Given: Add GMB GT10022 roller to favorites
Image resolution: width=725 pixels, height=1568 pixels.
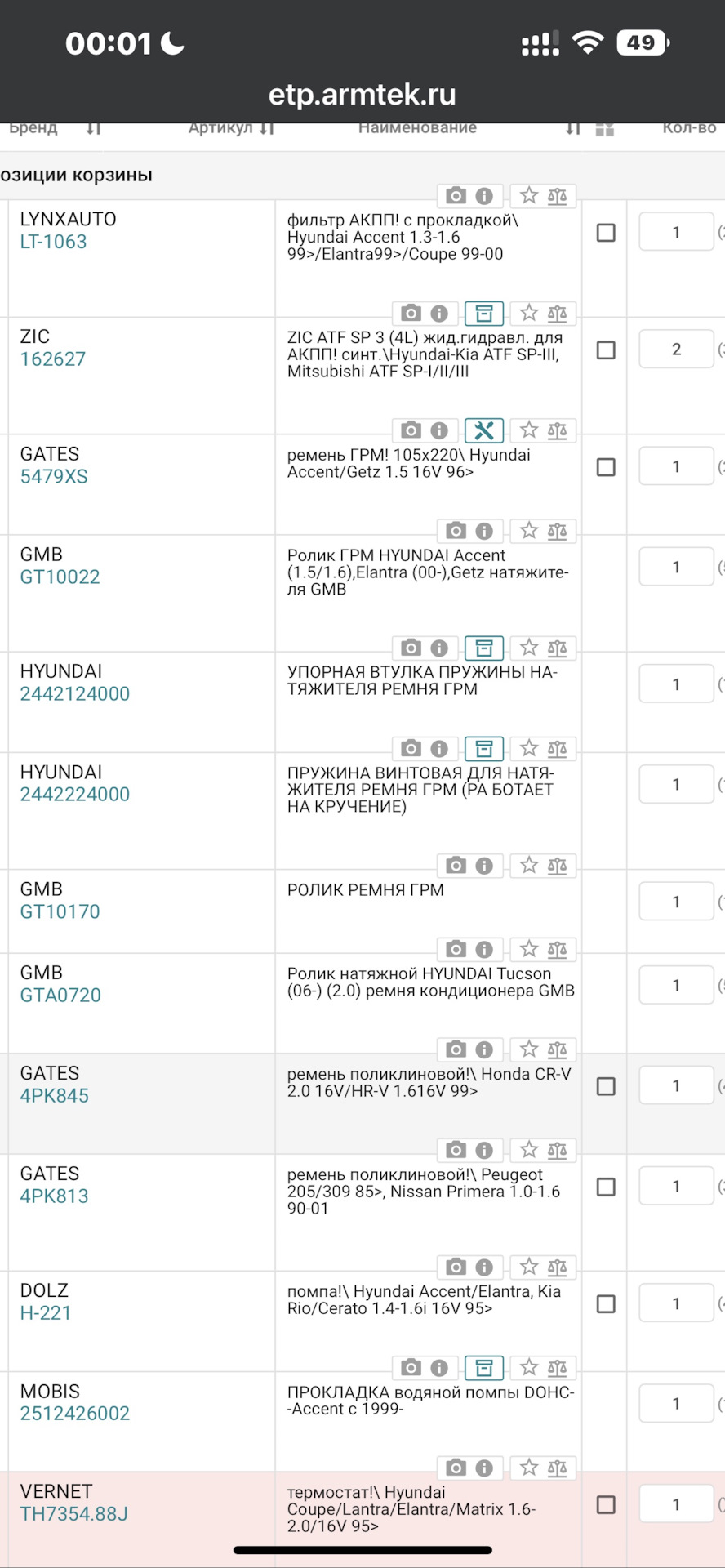Looking at the screenshot, I should 529,531.
